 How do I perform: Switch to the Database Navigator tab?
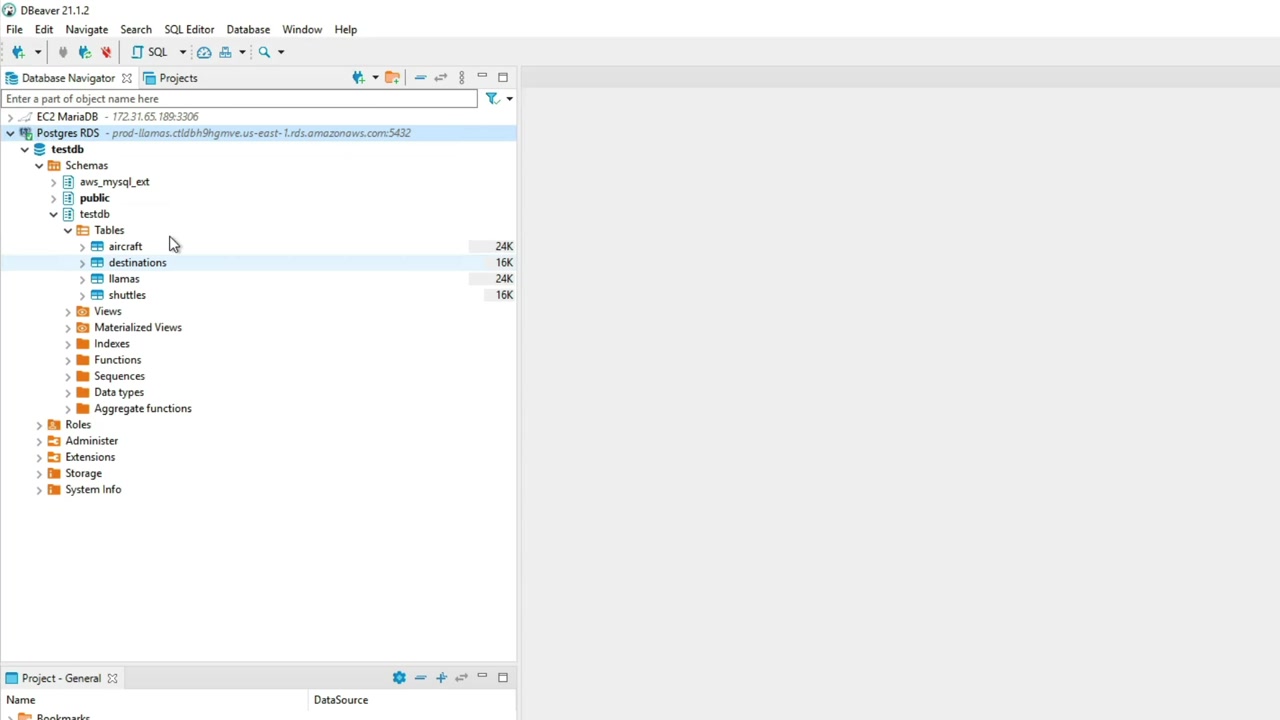point(68,78)
